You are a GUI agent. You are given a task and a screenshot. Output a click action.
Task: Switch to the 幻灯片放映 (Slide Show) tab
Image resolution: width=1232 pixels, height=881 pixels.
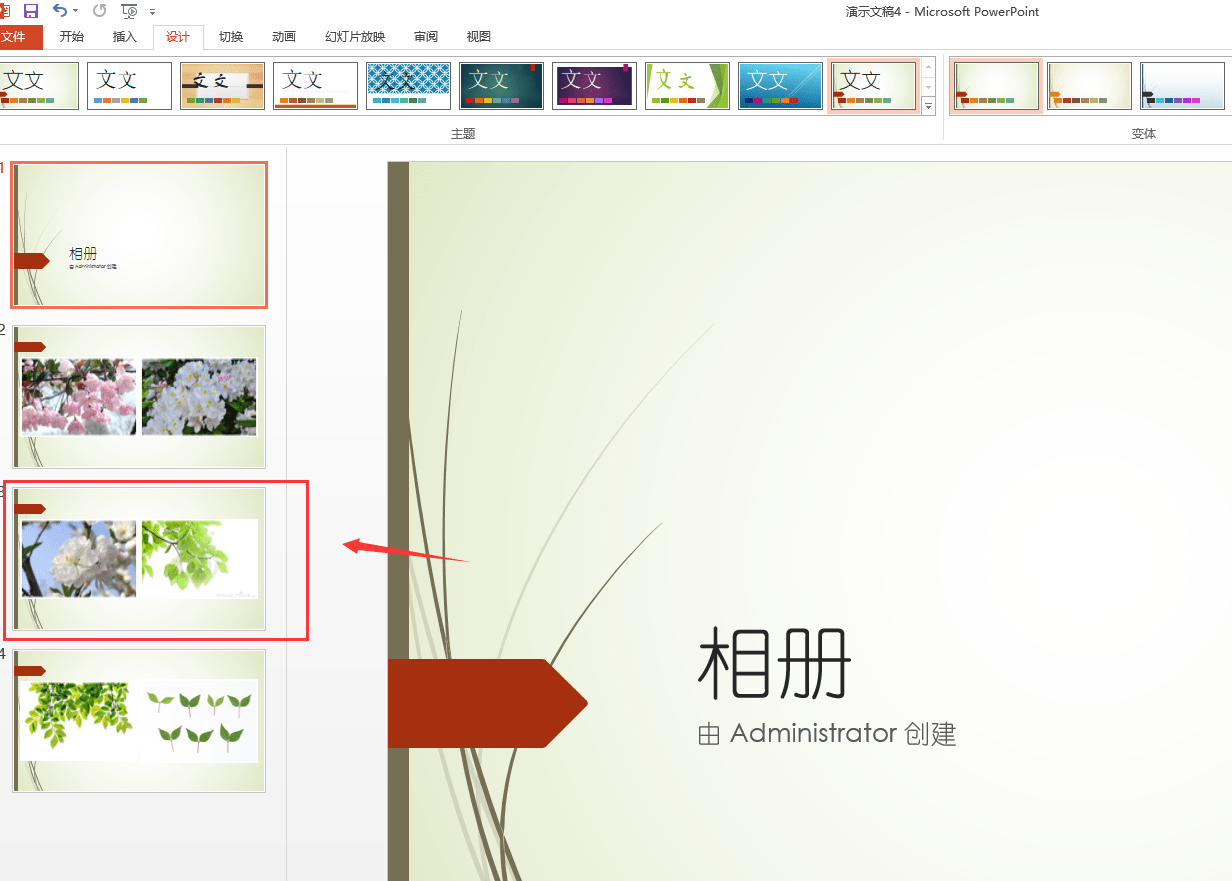(x=355, y=37)
